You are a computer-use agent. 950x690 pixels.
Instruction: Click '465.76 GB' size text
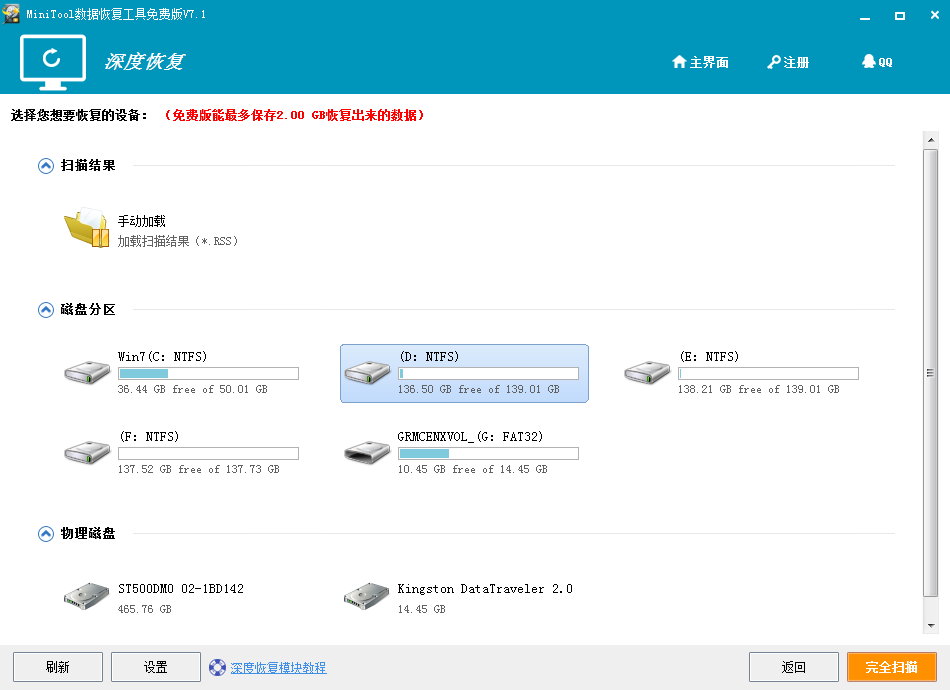144,609
